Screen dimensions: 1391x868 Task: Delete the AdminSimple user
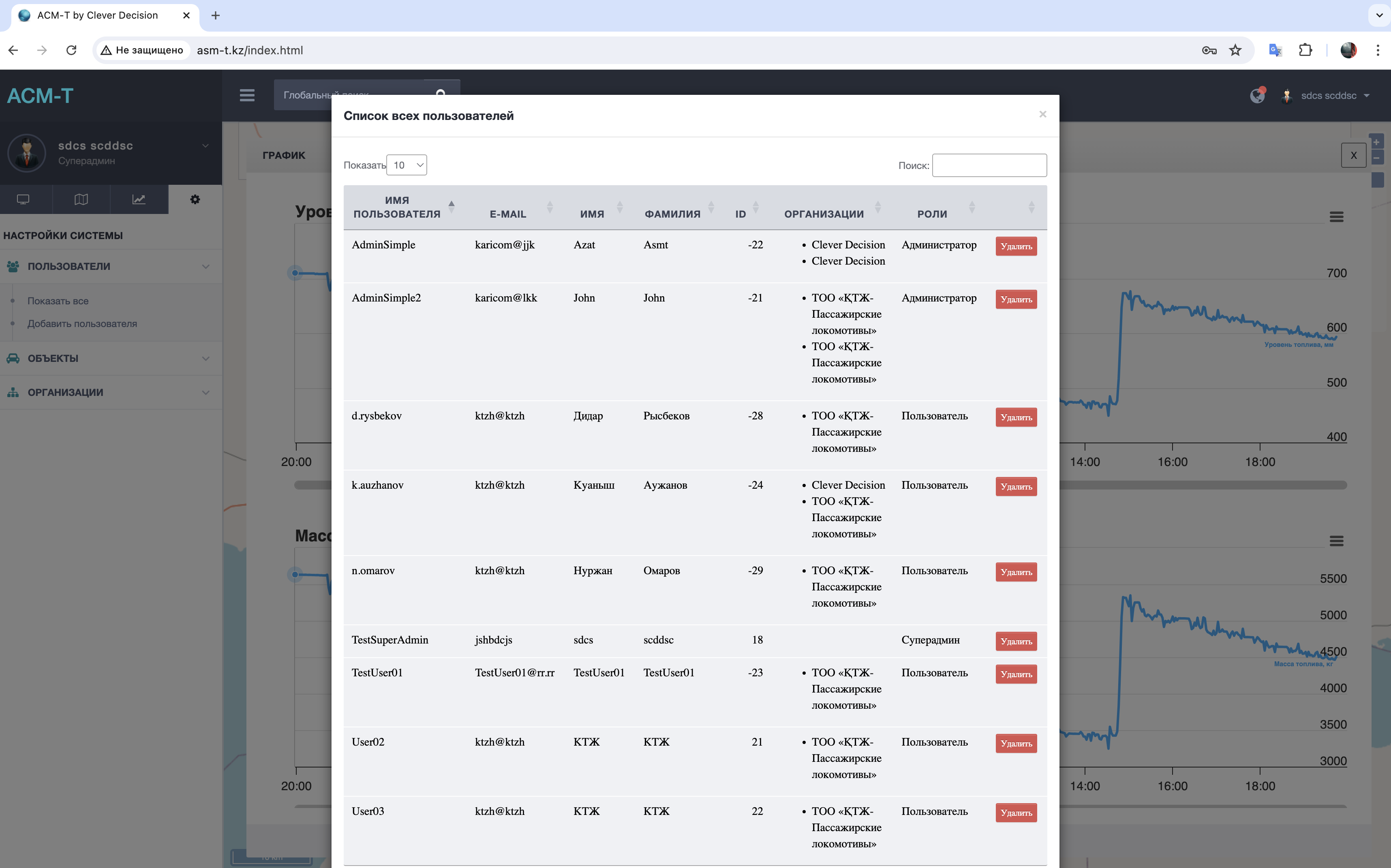tap(1016, 246)
